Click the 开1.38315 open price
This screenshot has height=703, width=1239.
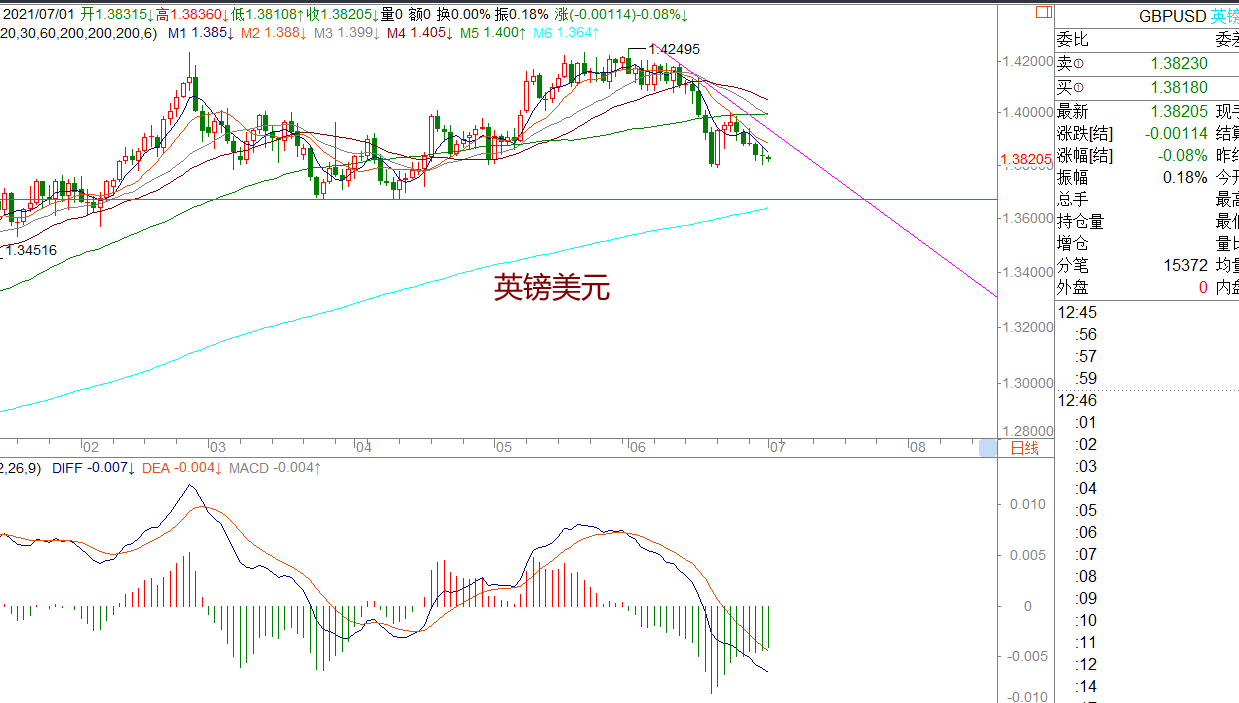(x=118, y=15)
